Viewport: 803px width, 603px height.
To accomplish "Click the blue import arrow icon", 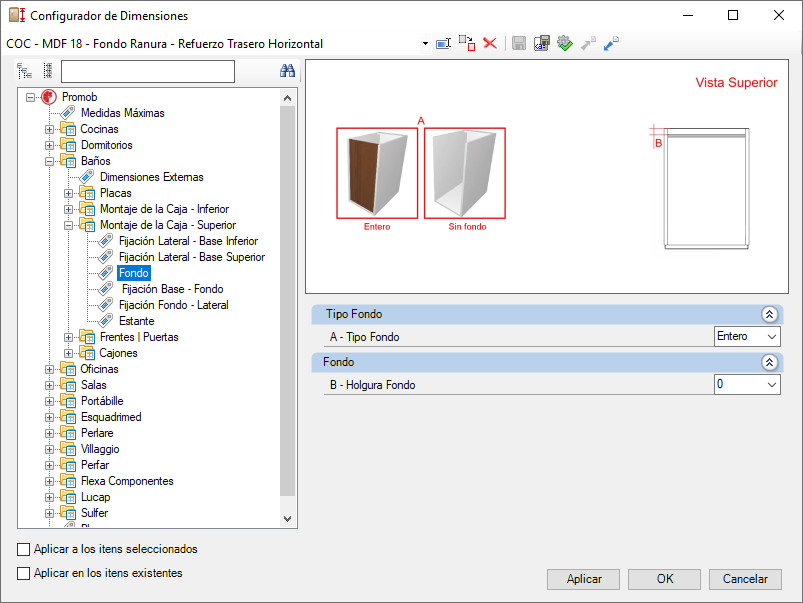I will pos(611,44).
